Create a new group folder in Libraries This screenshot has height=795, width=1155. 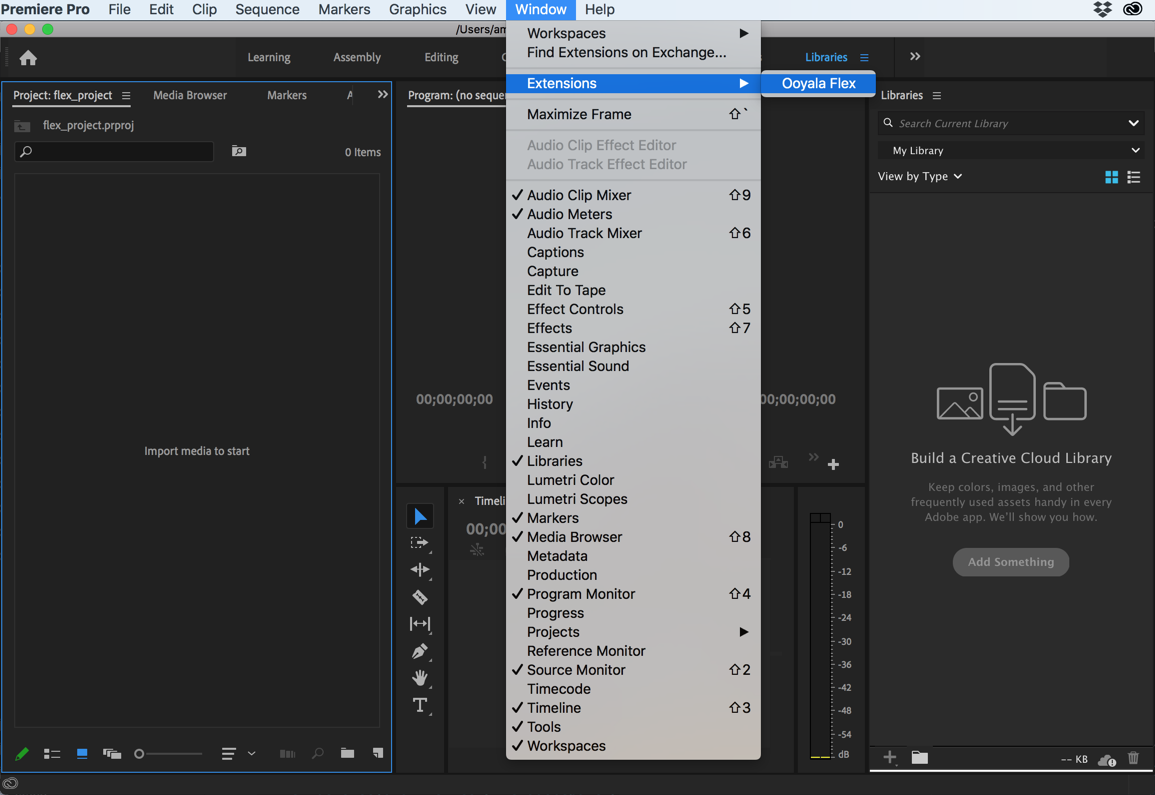(x=919, y=757)
